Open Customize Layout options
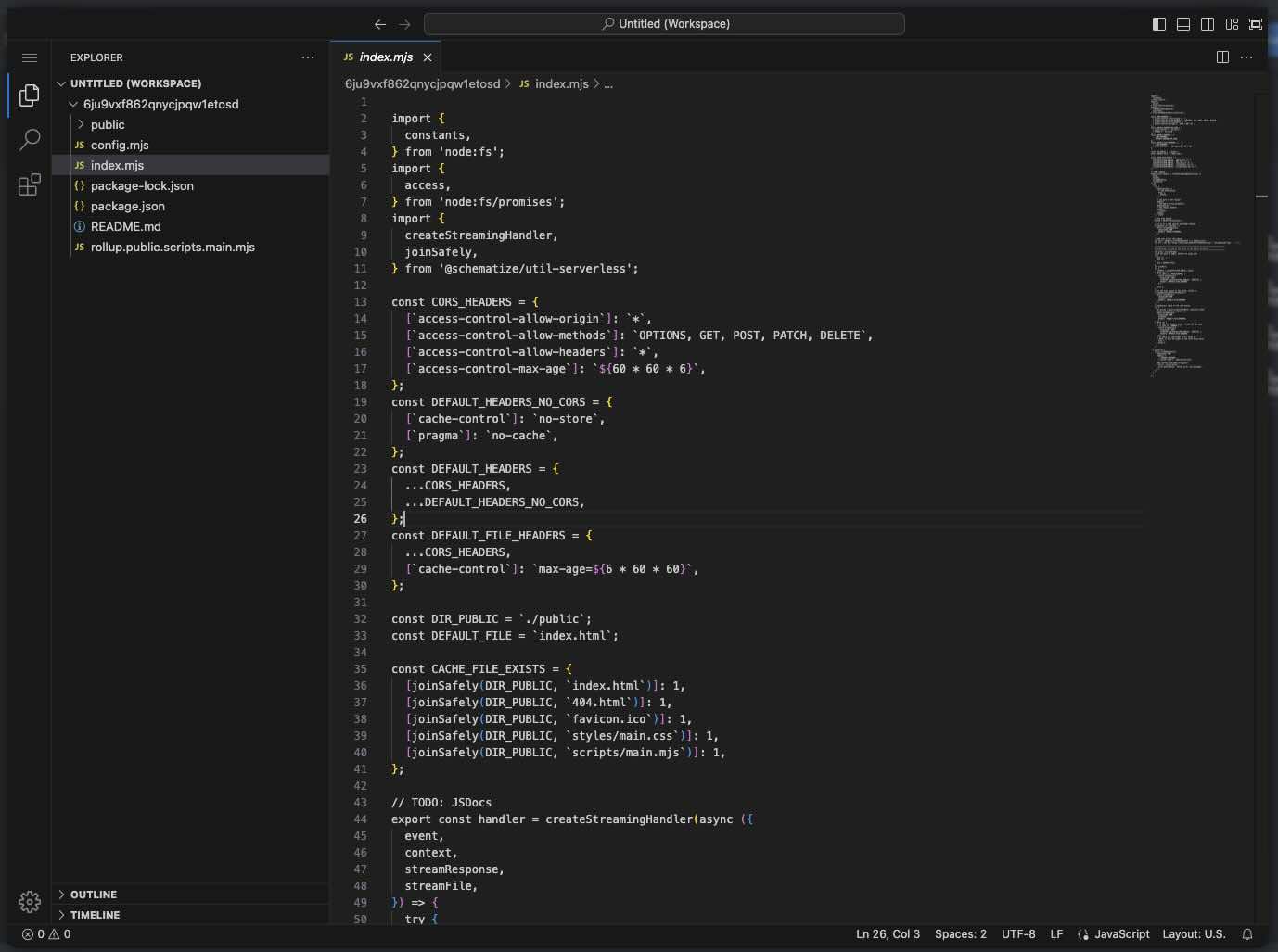Screen dimensions: 1278x952 [x=1232, y=24]
